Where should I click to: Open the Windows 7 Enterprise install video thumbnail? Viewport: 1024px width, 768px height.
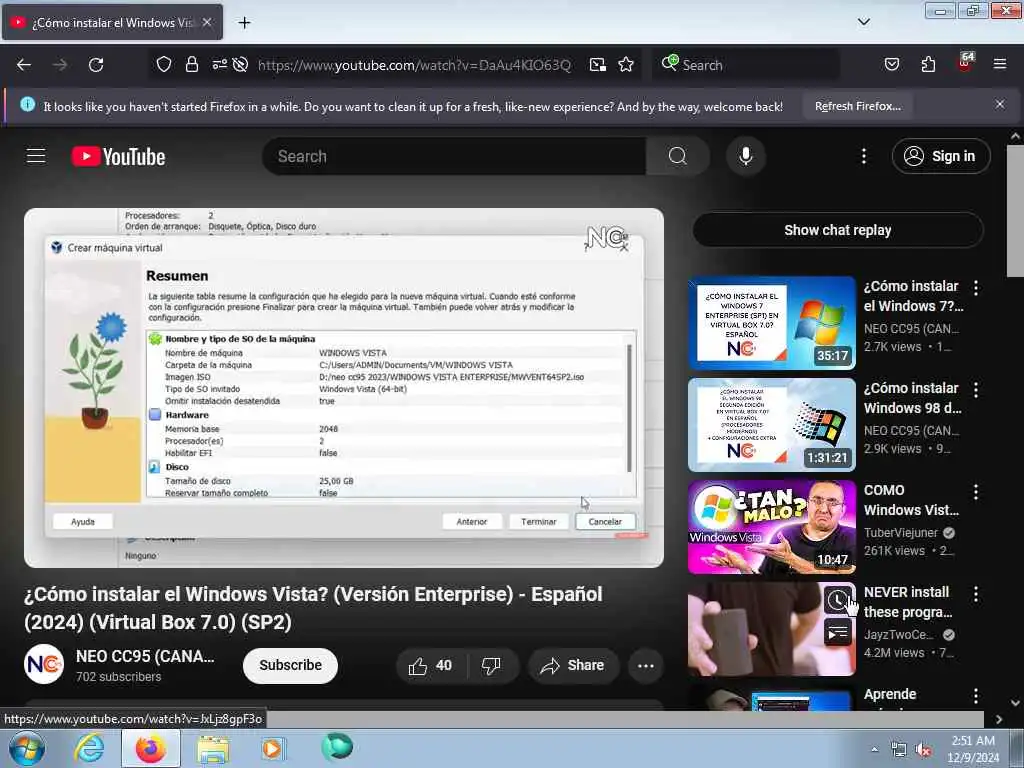click(x=771, y=323)
